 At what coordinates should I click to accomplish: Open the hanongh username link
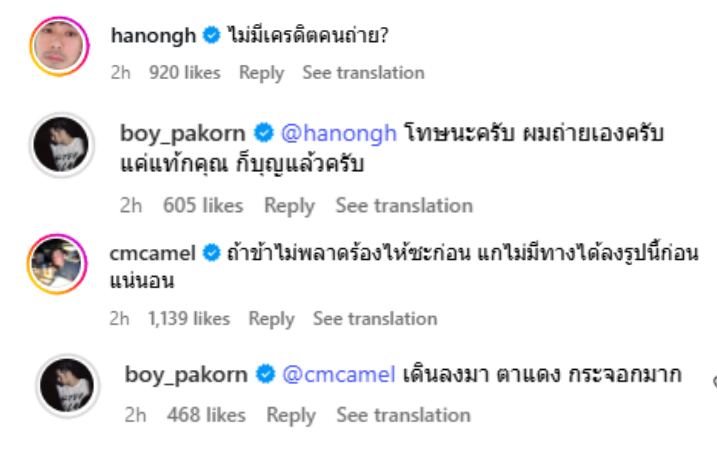153,36
